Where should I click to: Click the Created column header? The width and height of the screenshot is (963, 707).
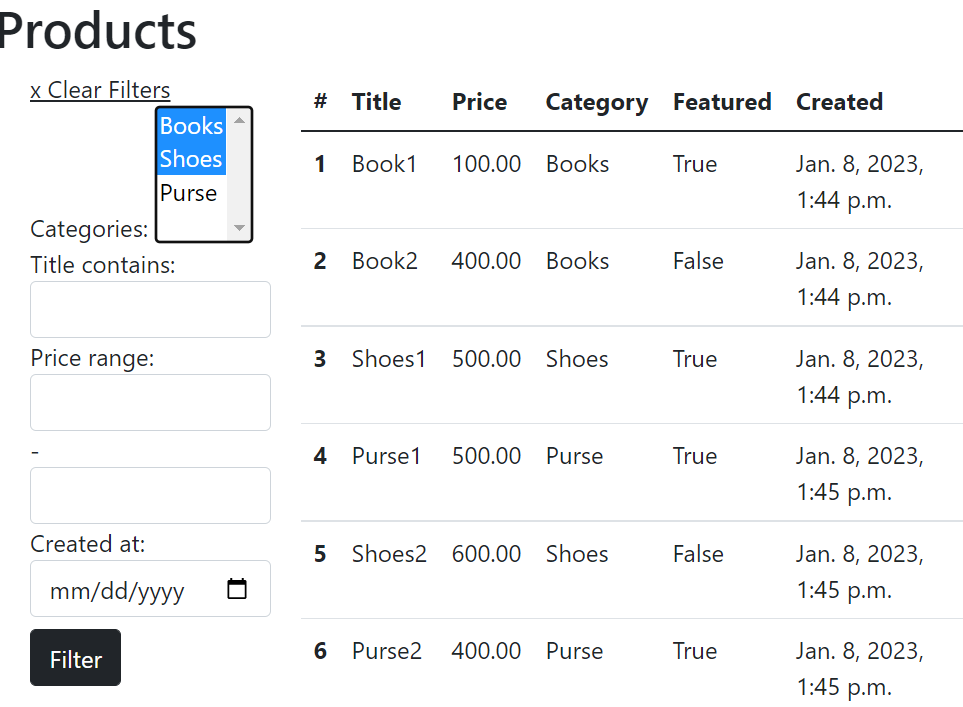point(839,101)
